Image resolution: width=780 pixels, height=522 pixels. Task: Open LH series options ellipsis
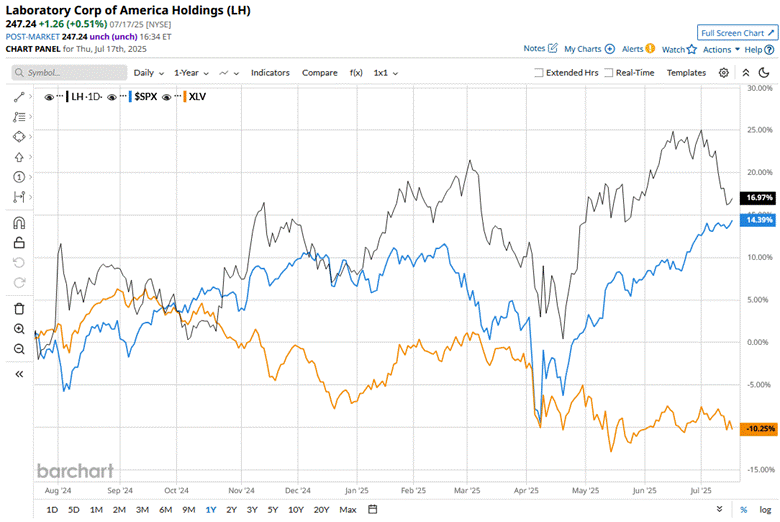click(60, 97)
